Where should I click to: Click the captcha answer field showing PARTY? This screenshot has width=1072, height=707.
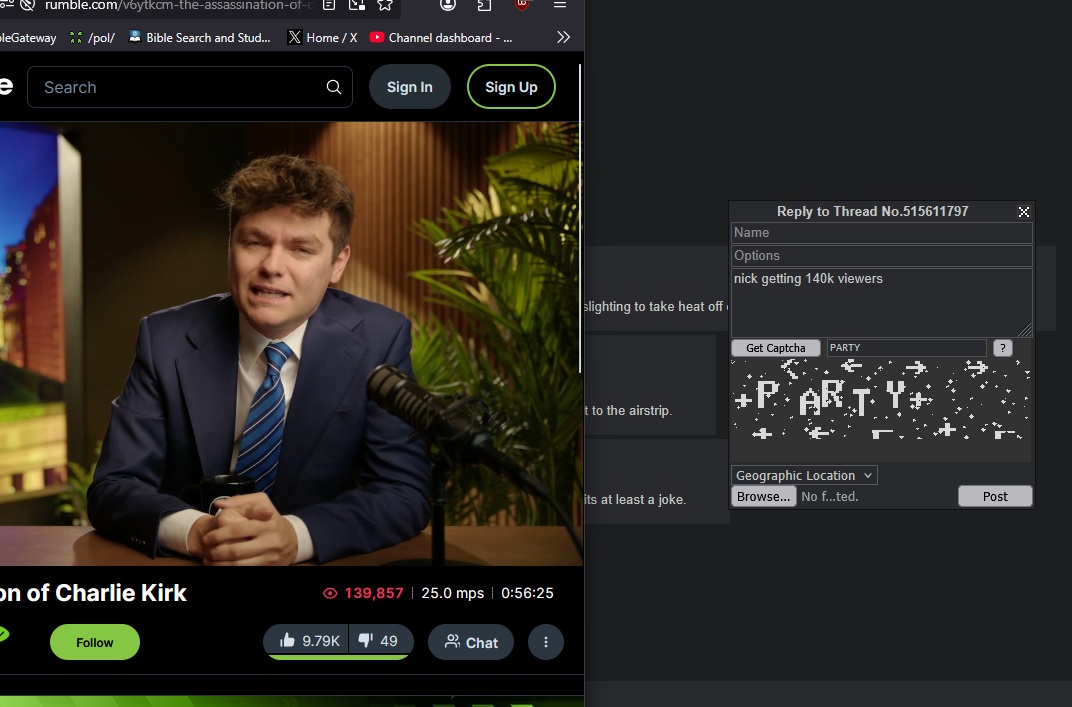pos(907,348)
